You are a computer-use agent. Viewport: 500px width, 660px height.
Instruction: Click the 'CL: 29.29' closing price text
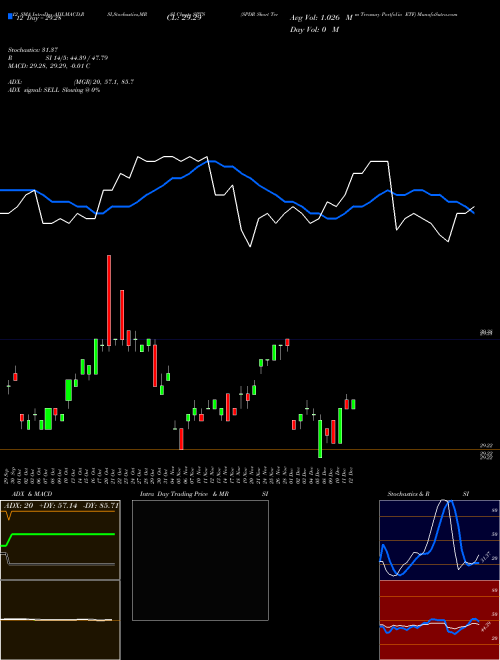click(x=184, y=19)
